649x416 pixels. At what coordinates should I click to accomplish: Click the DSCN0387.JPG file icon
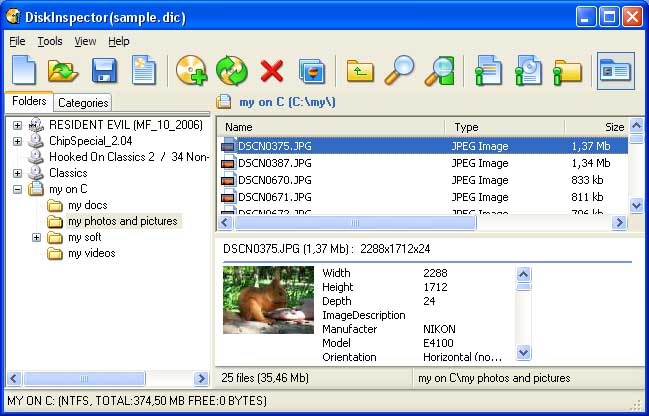pos(228,164)
